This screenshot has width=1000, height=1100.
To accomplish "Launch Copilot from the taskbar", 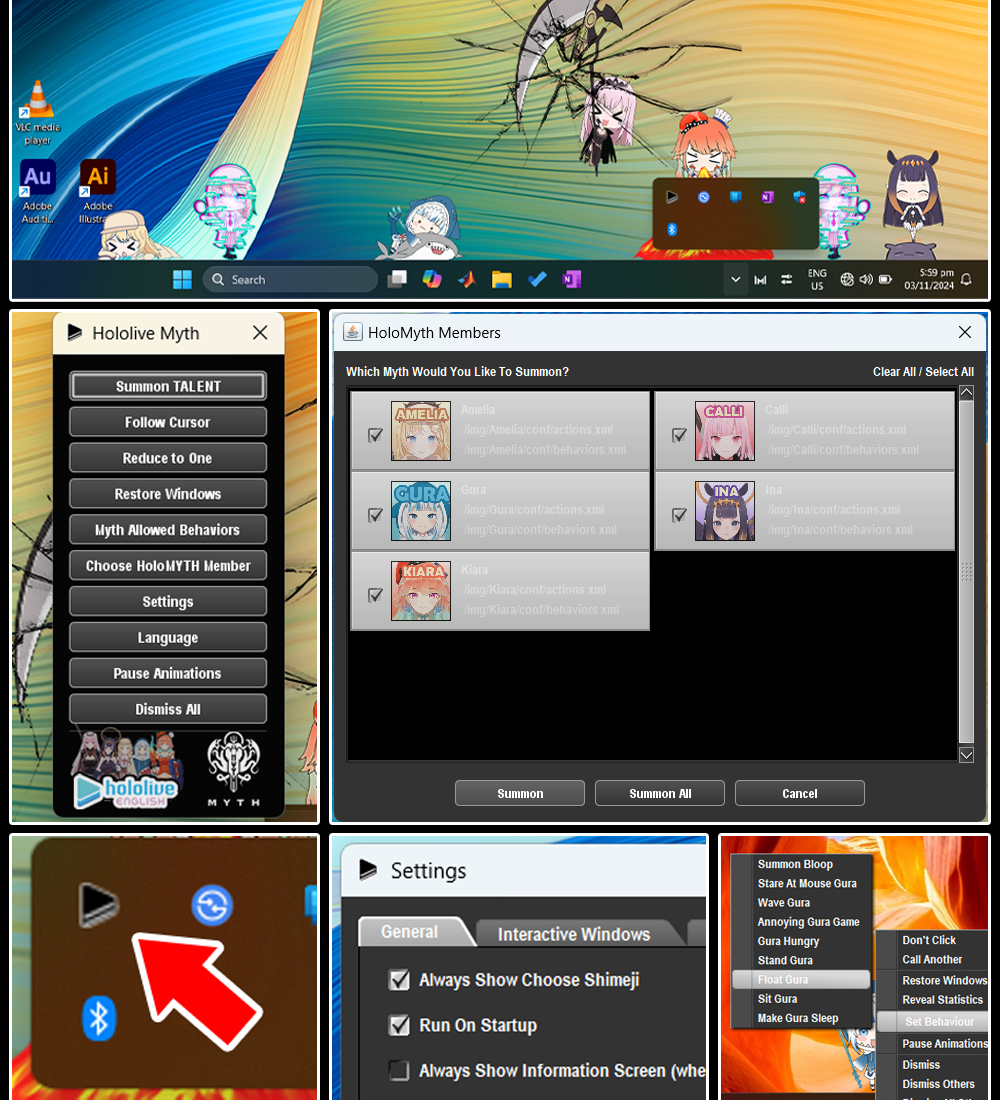I will pos(432,280).
